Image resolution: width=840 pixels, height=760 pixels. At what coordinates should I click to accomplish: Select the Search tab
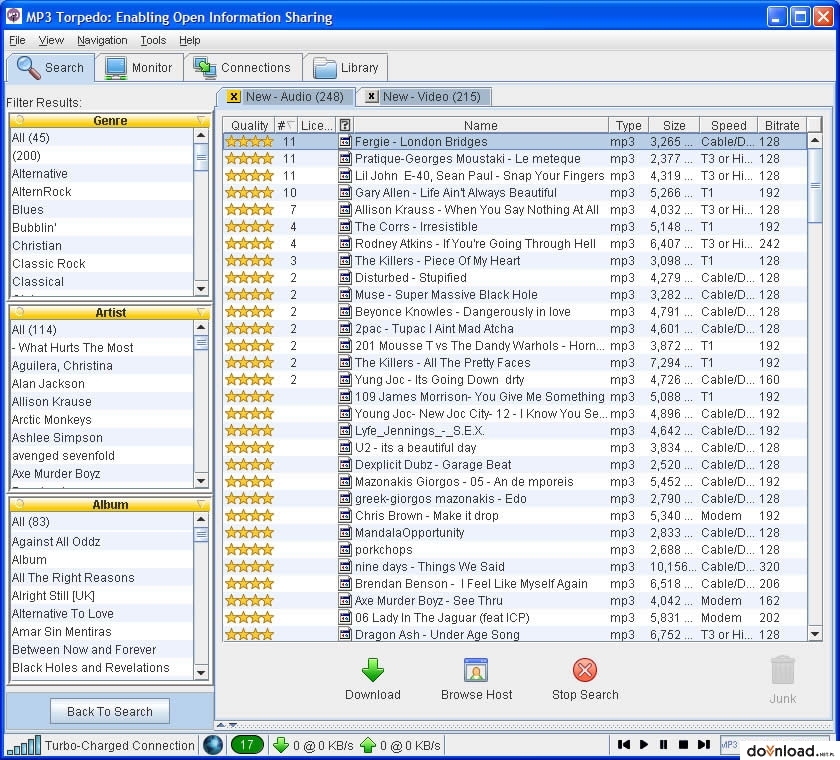coord(51,67)
